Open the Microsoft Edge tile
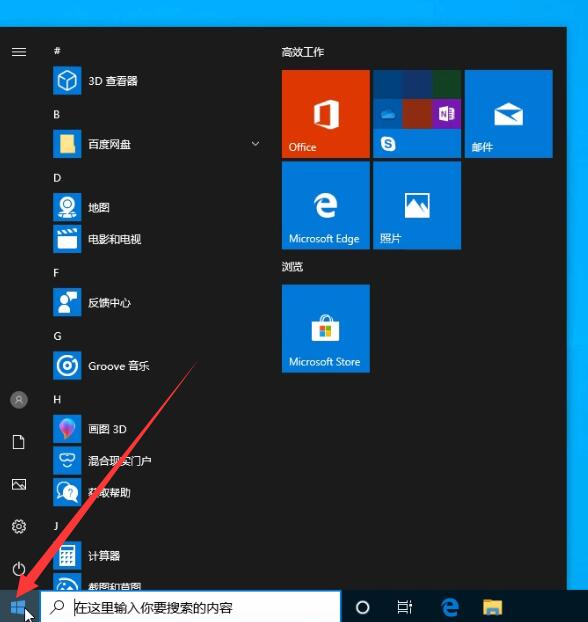Image resolution: width=588 pixels, height=622 pixels. coord(326,205)
